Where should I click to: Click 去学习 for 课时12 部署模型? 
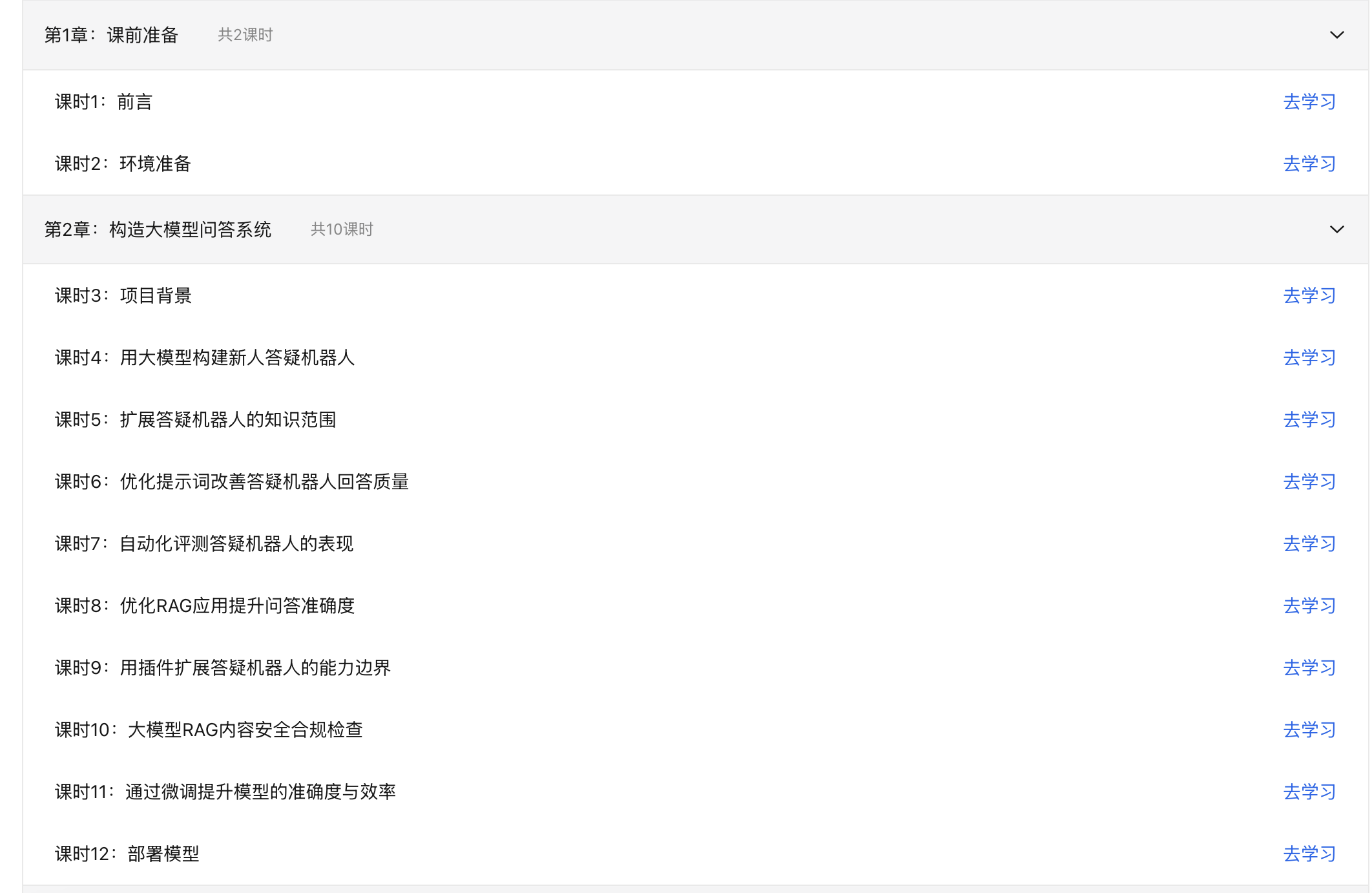tap(1309, 854)
